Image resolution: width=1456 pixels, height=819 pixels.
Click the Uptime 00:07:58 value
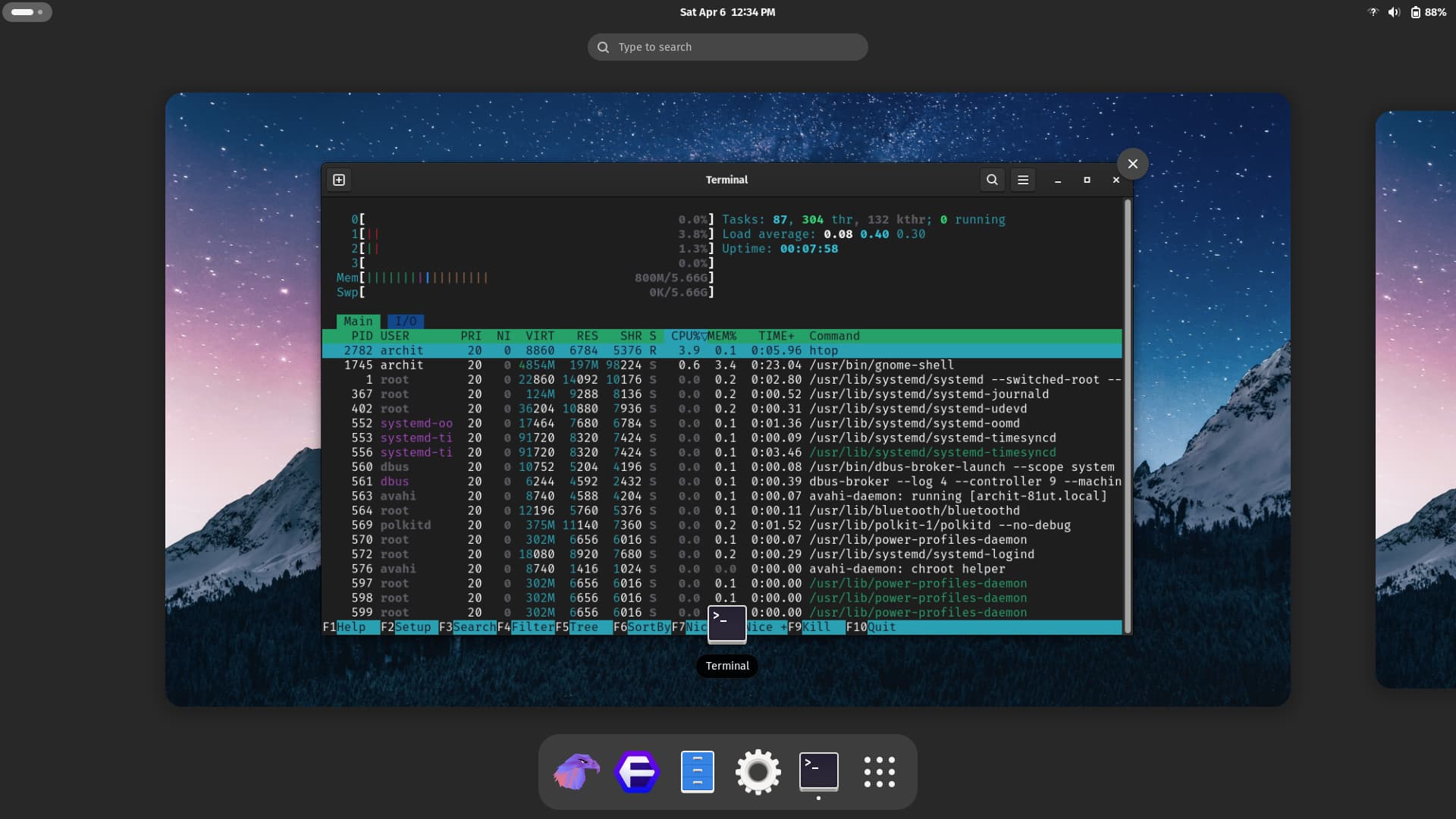pyautogui.click(x=809, y=249)
